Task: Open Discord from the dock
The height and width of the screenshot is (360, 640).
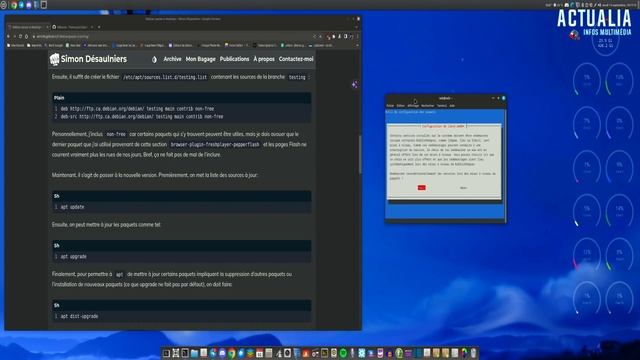Action: [222, 353]
